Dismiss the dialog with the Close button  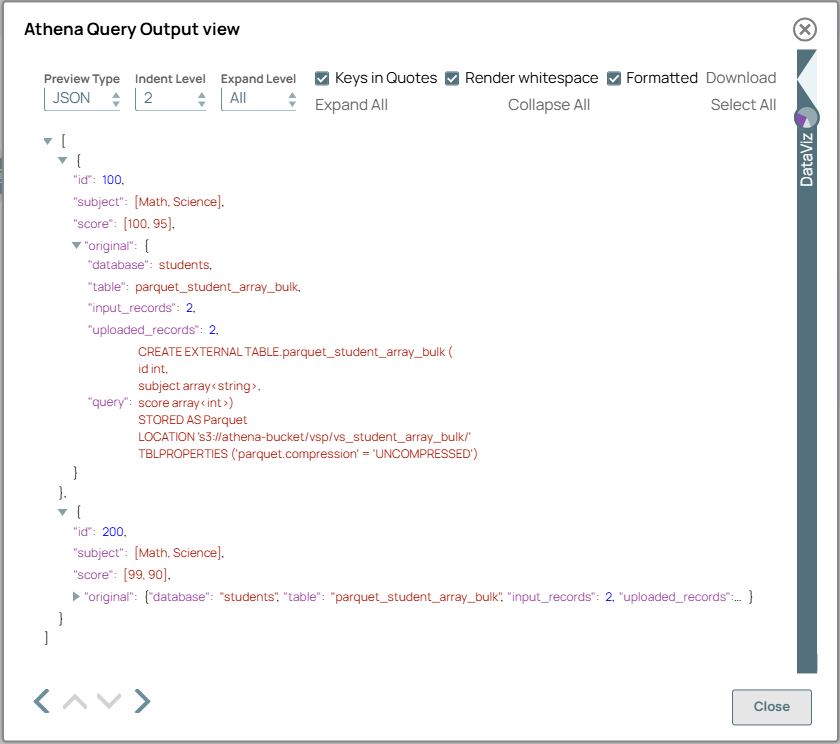771,707
